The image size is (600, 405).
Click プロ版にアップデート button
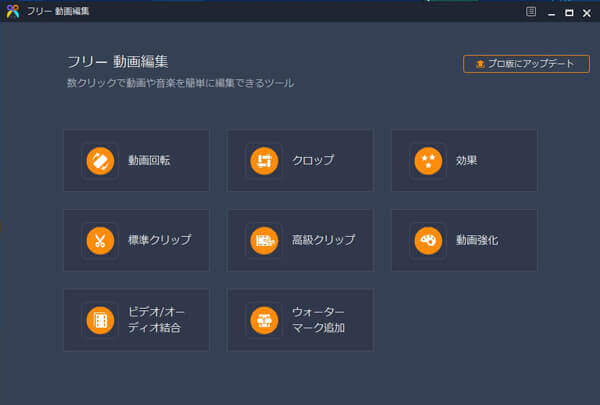click(526, 64)
